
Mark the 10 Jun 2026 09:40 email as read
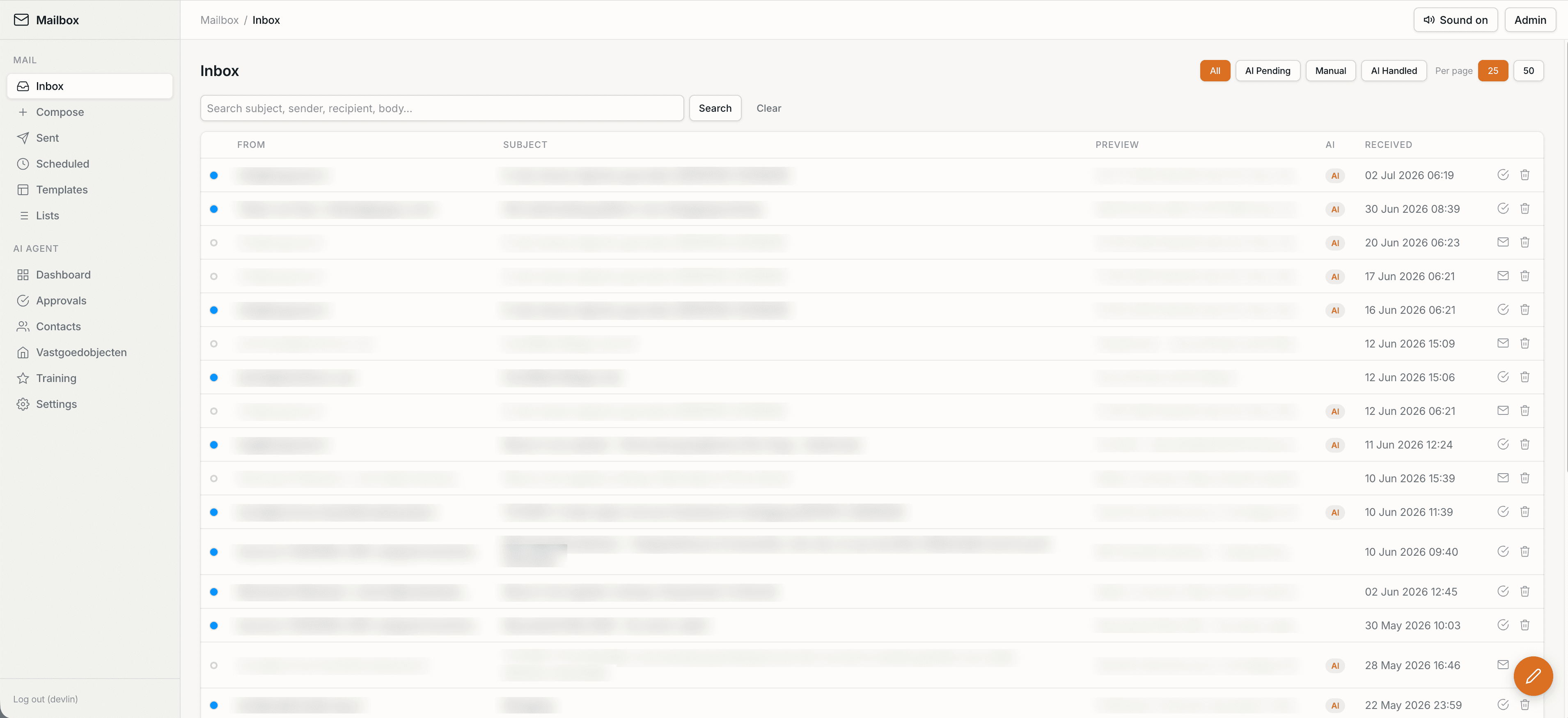pos(1503,551)
